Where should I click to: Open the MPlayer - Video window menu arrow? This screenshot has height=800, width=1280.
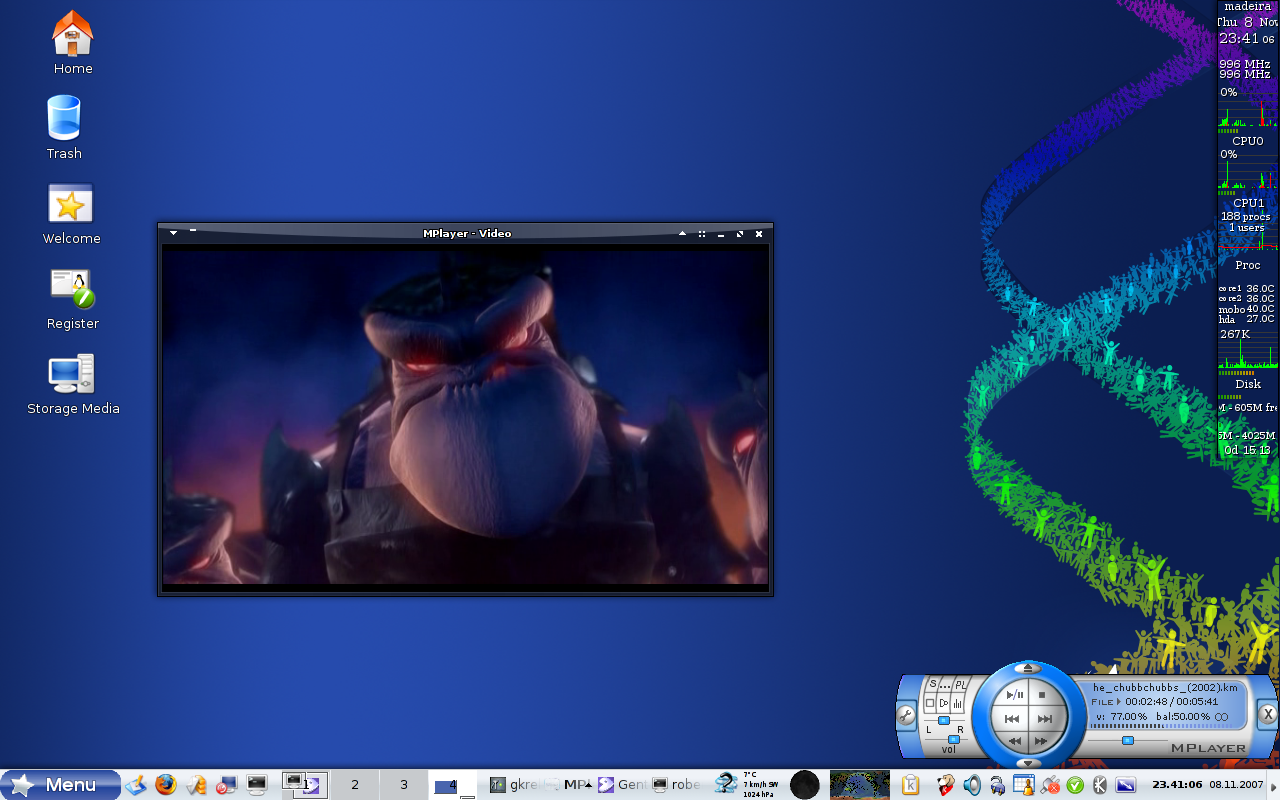173,233
